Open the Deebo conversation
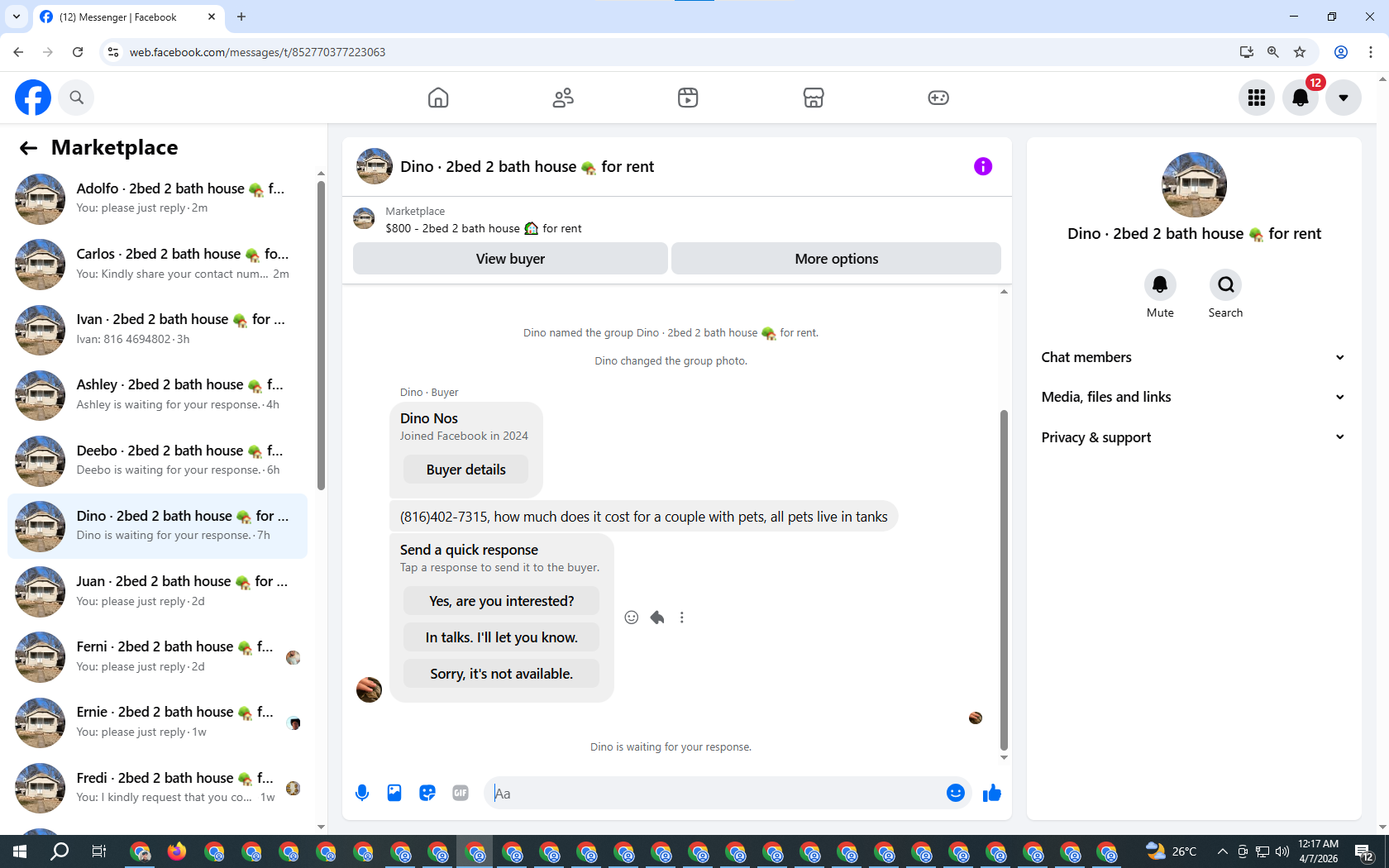 (157, 460)
